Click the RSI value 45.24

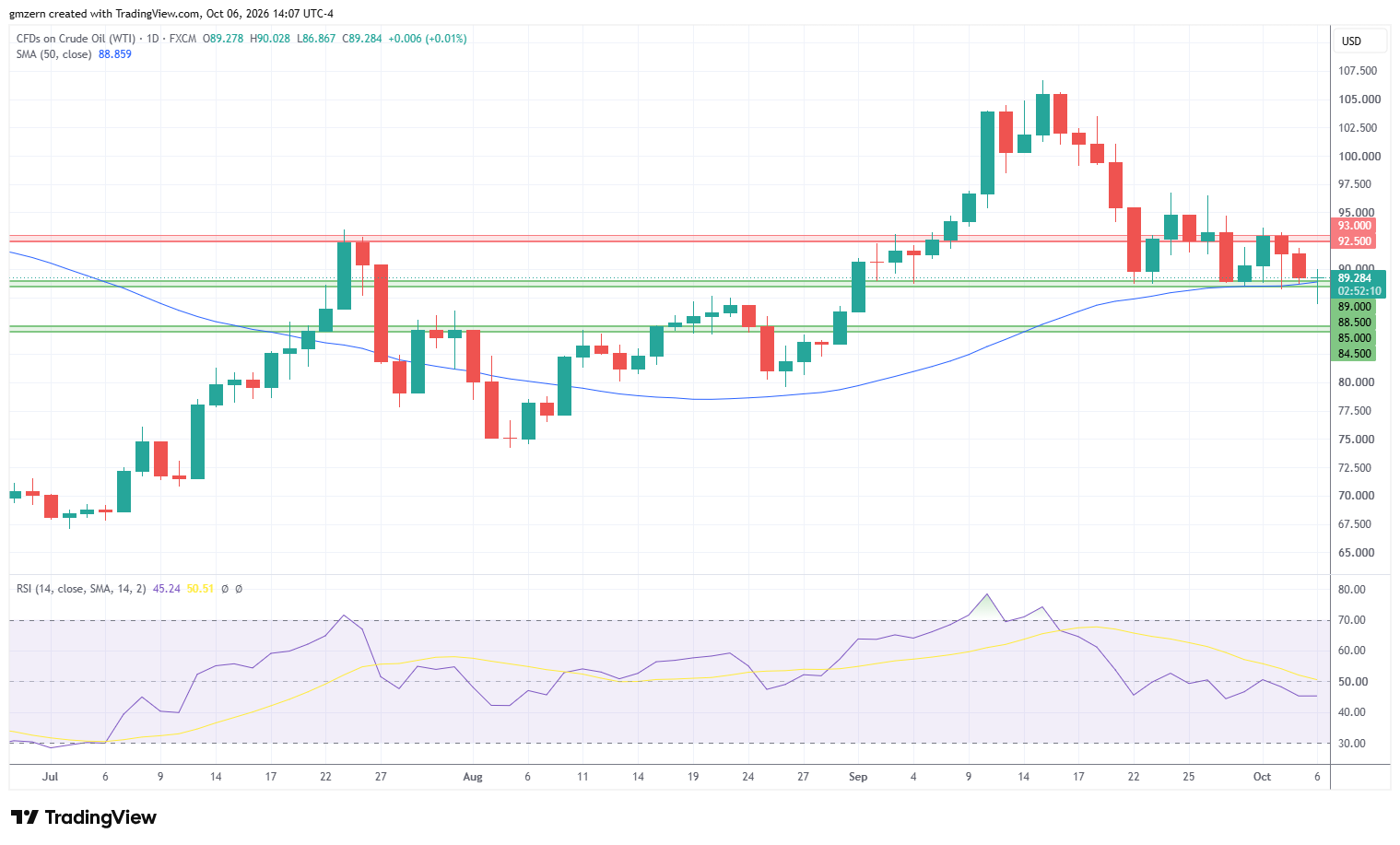167,589
